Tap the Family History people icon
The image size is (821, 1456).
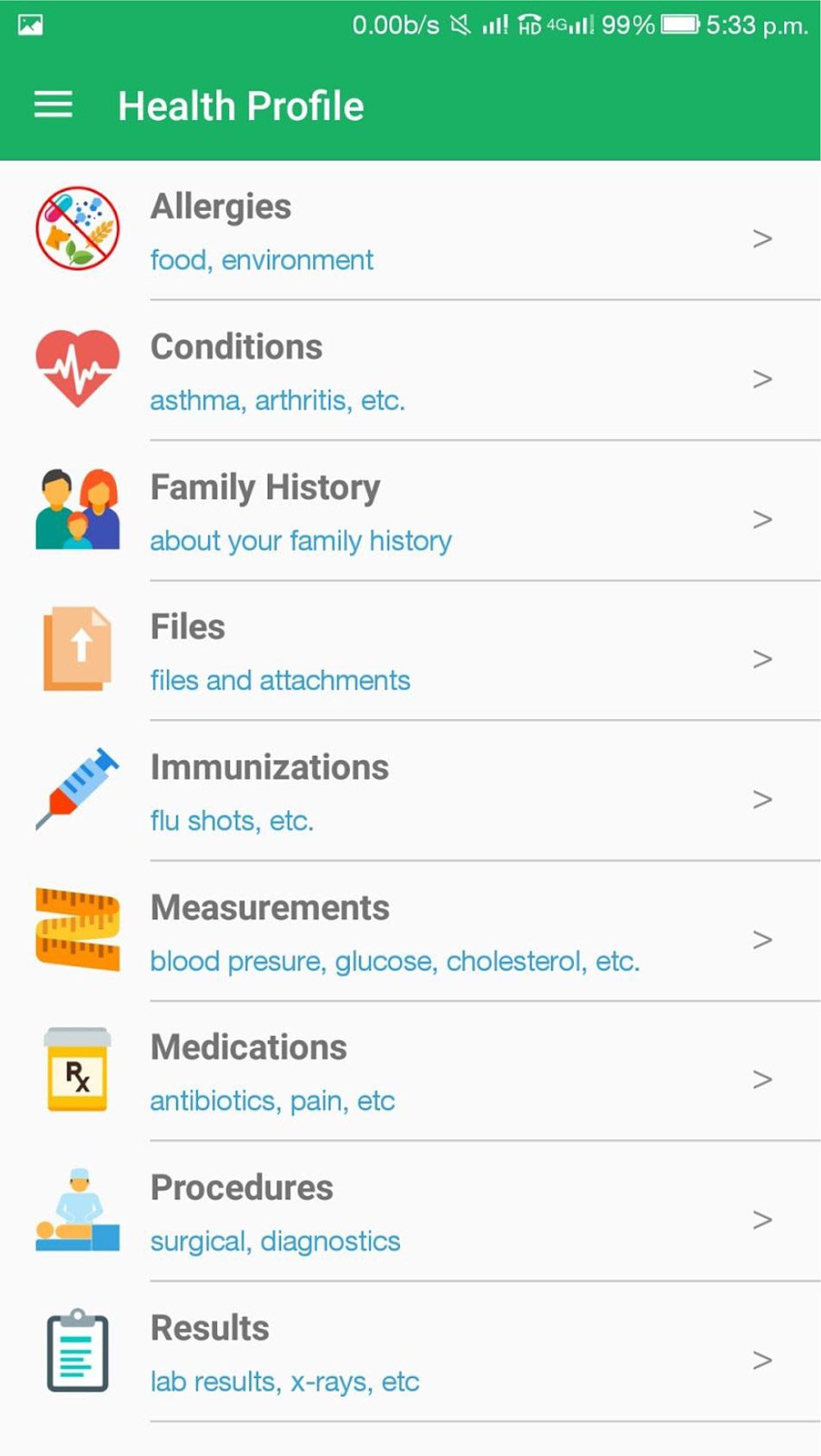(78, 510)
